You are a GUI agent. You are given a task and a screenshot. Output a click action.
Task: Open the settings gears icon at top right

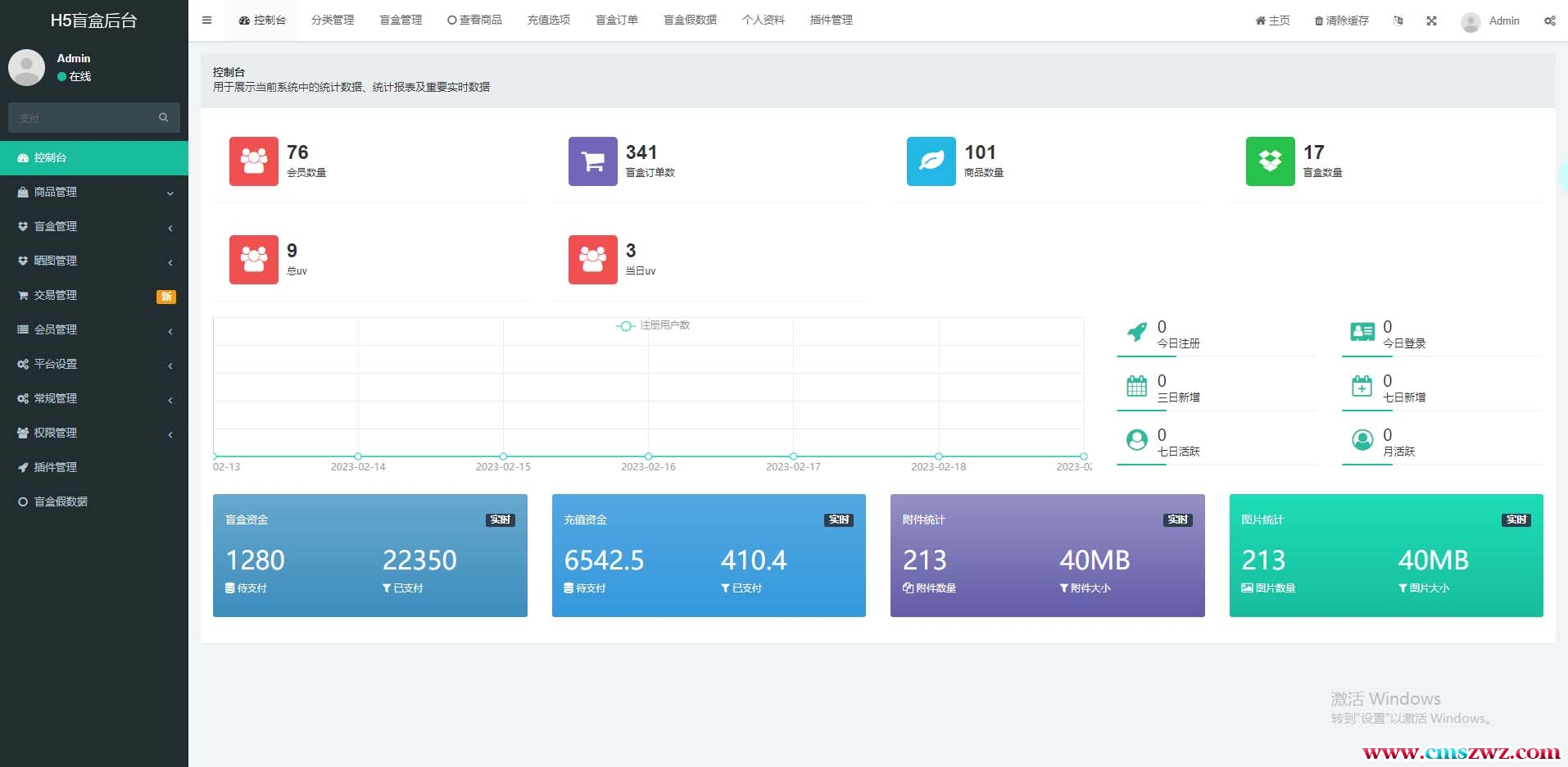1549,20
